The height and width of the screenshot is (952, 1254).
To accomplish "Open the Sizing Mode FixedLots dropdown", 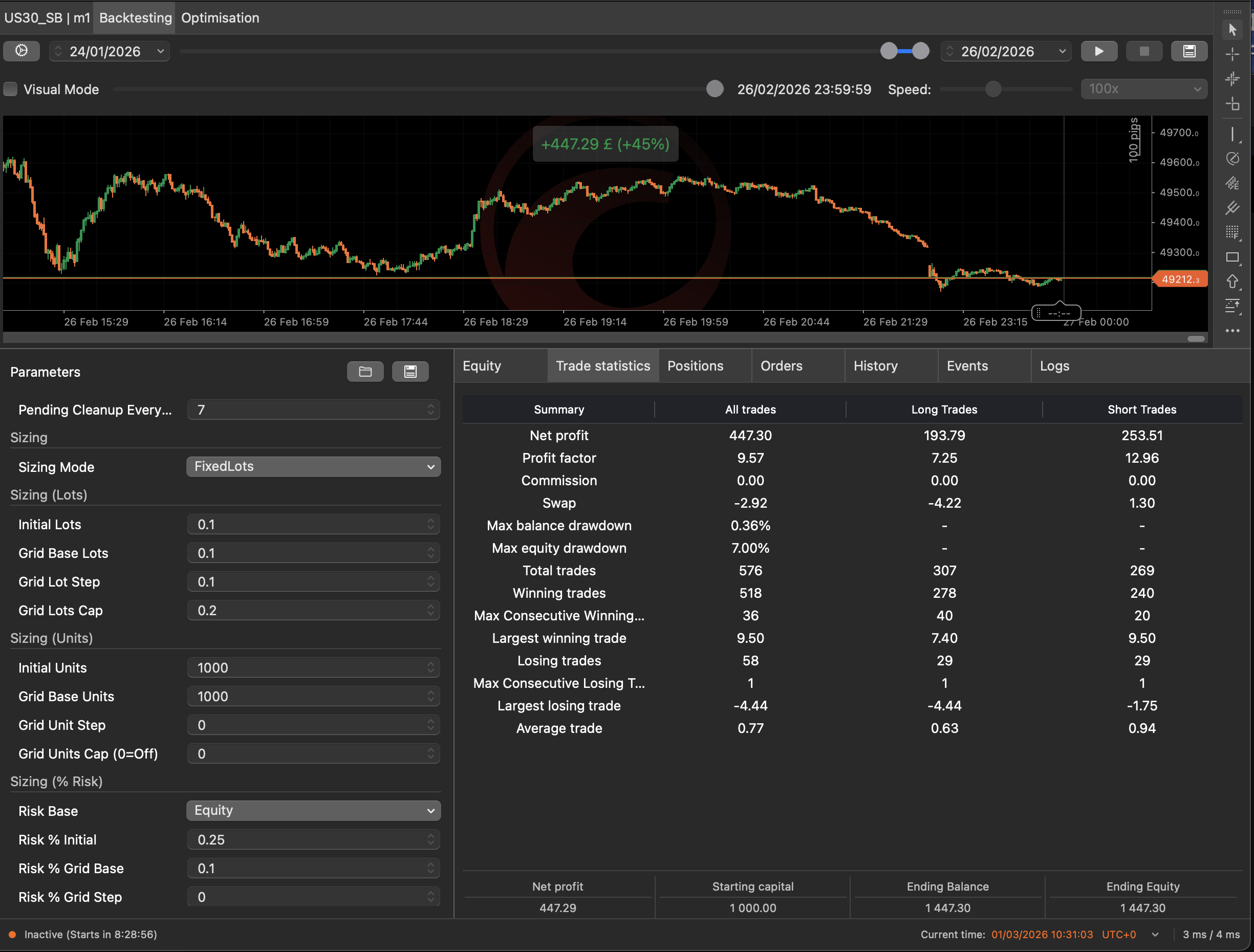I will click(313, 467).
